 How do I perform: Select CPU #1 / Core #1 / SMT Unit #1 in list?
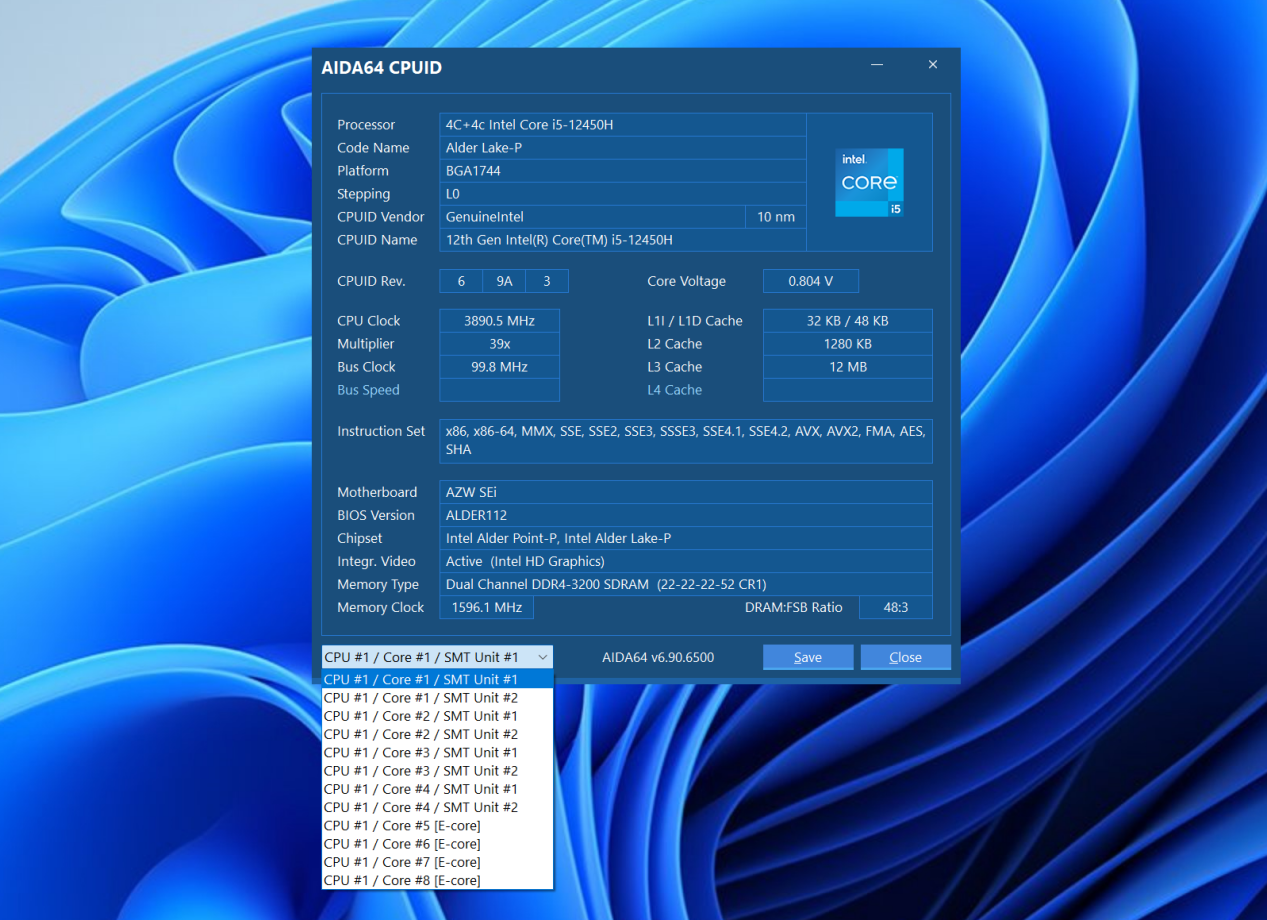tap(437, 679)
